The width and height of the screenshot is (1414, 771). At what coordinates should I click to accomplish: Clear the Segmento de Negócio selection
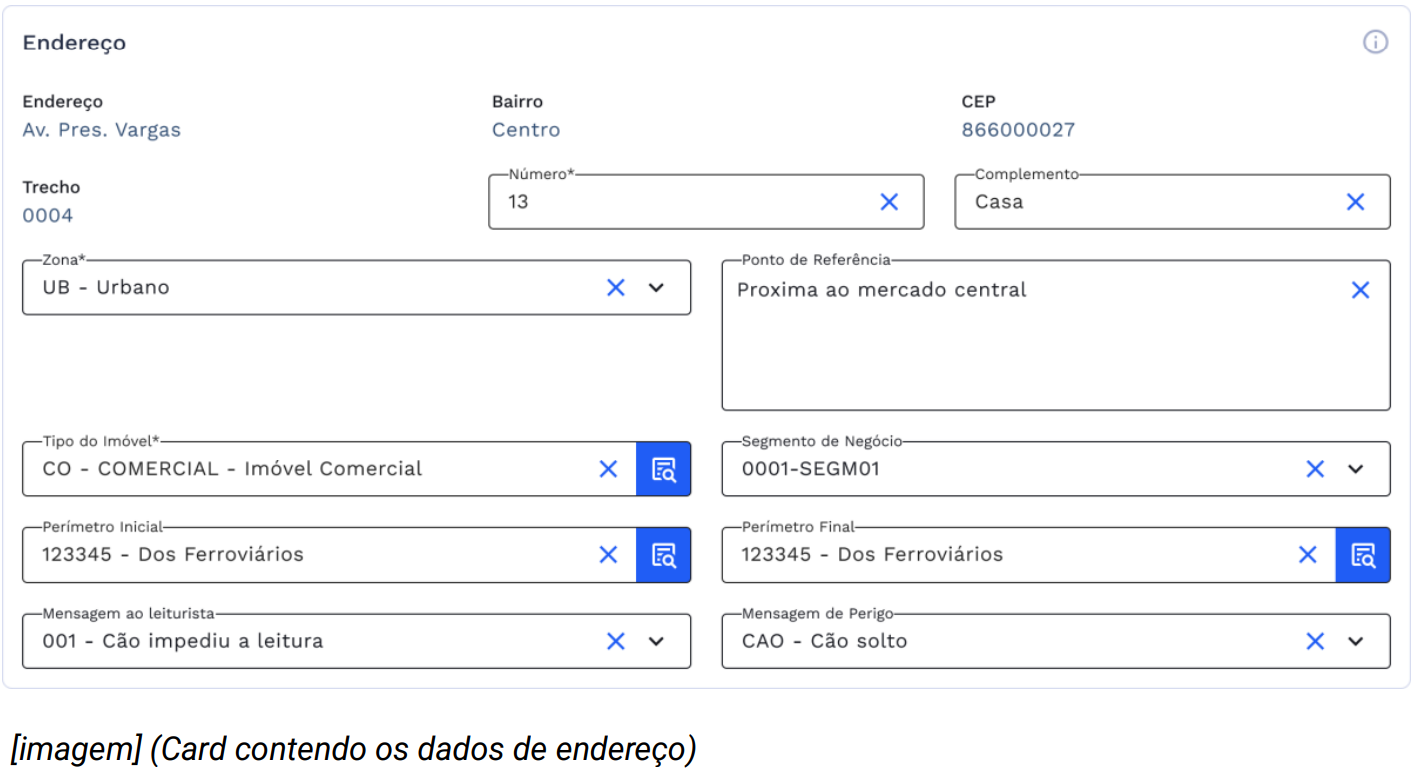(1315, 469)
